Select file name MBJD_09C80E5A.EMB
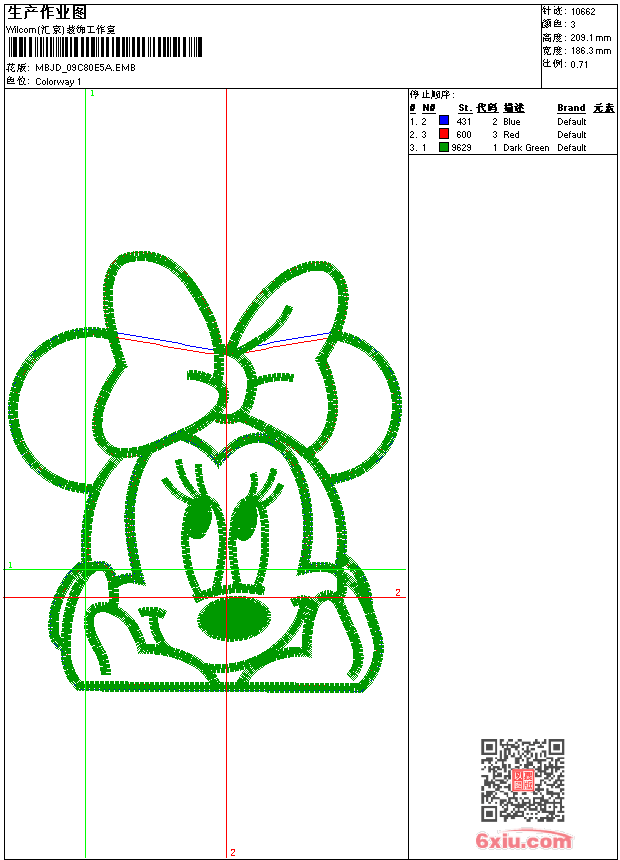This screenshot has height=860, width=620. (x=85, y=67)
